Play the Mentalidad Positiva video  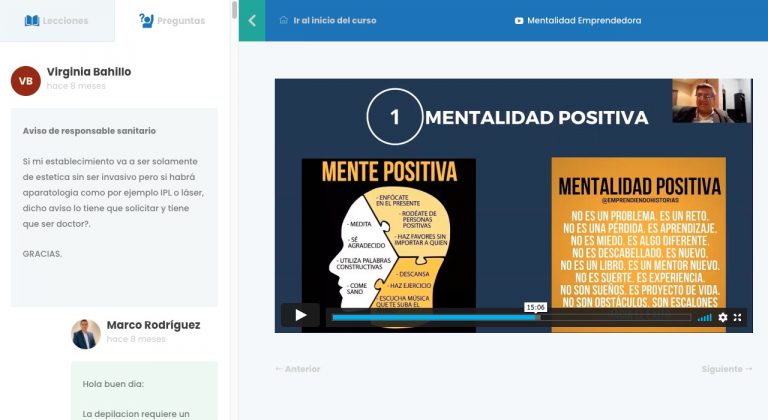[300, 316]
